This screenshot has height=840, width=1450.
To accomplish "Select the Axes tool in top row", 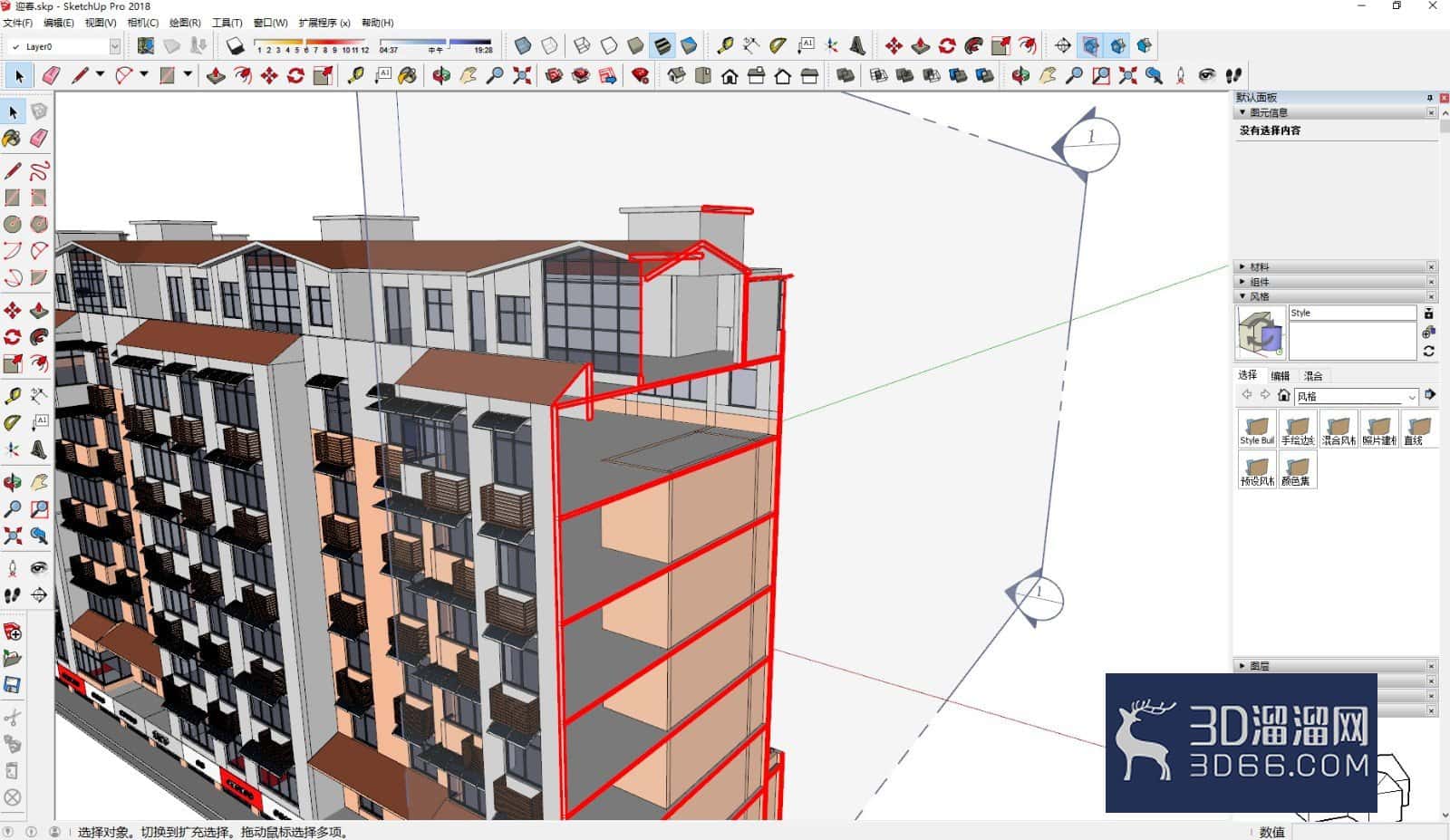I will tap(831, 45).
